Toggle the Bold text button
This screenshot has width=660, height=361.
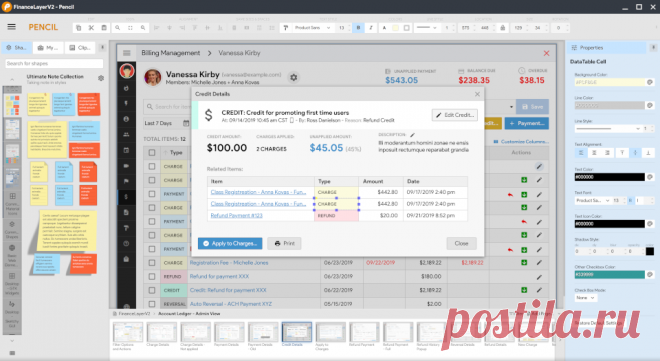click(358, 28)
